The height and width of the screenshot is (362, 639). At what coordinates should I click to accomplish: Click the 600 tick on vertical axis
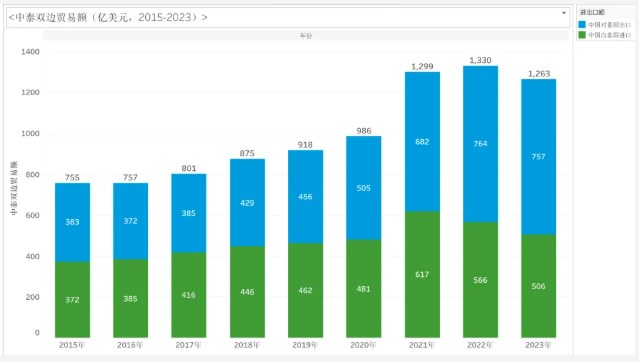pos(33,215)
